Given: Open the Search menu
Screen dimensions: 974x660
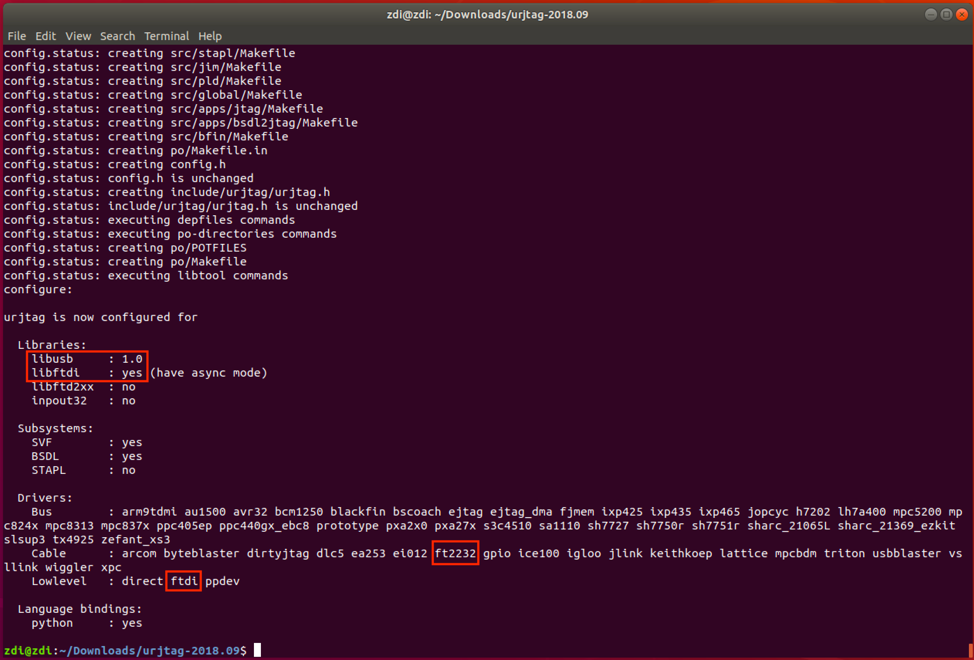Looking at the screenshot, I should point(117,36).
